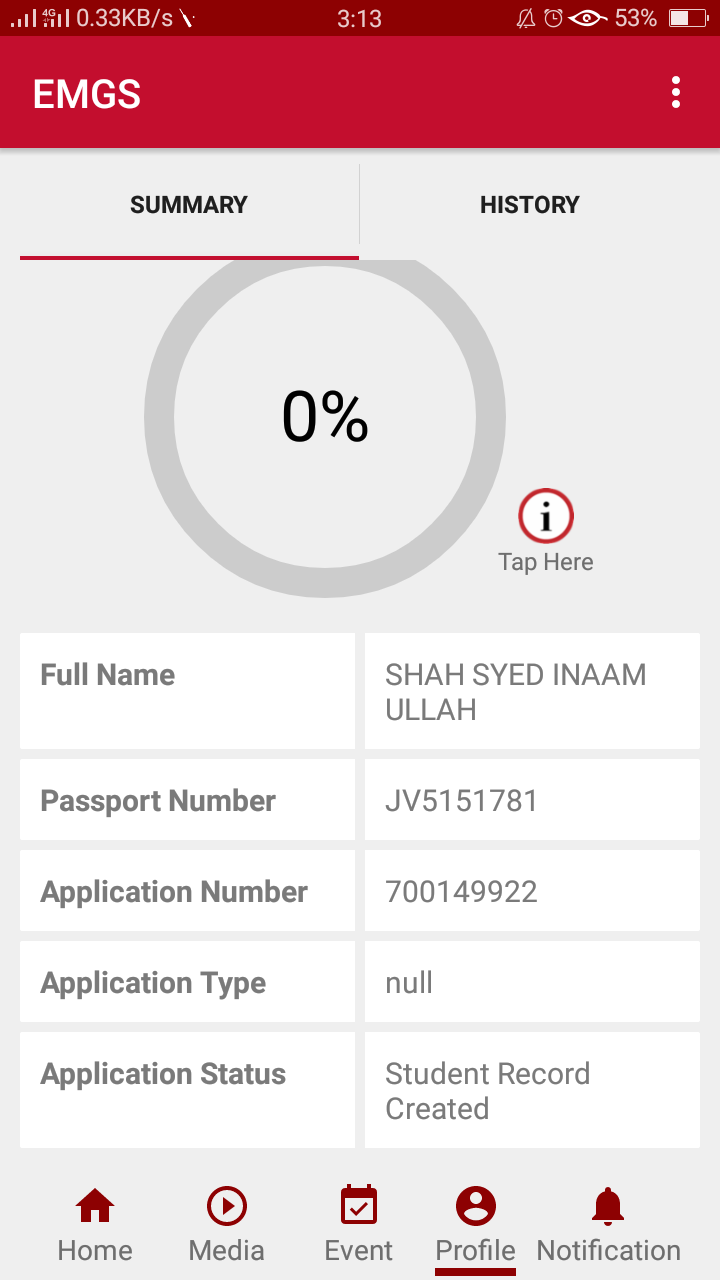Switch to the HISTORY tab
Image resolution: width=720 pixels, height=1280 pixels.
click(530, 205)
